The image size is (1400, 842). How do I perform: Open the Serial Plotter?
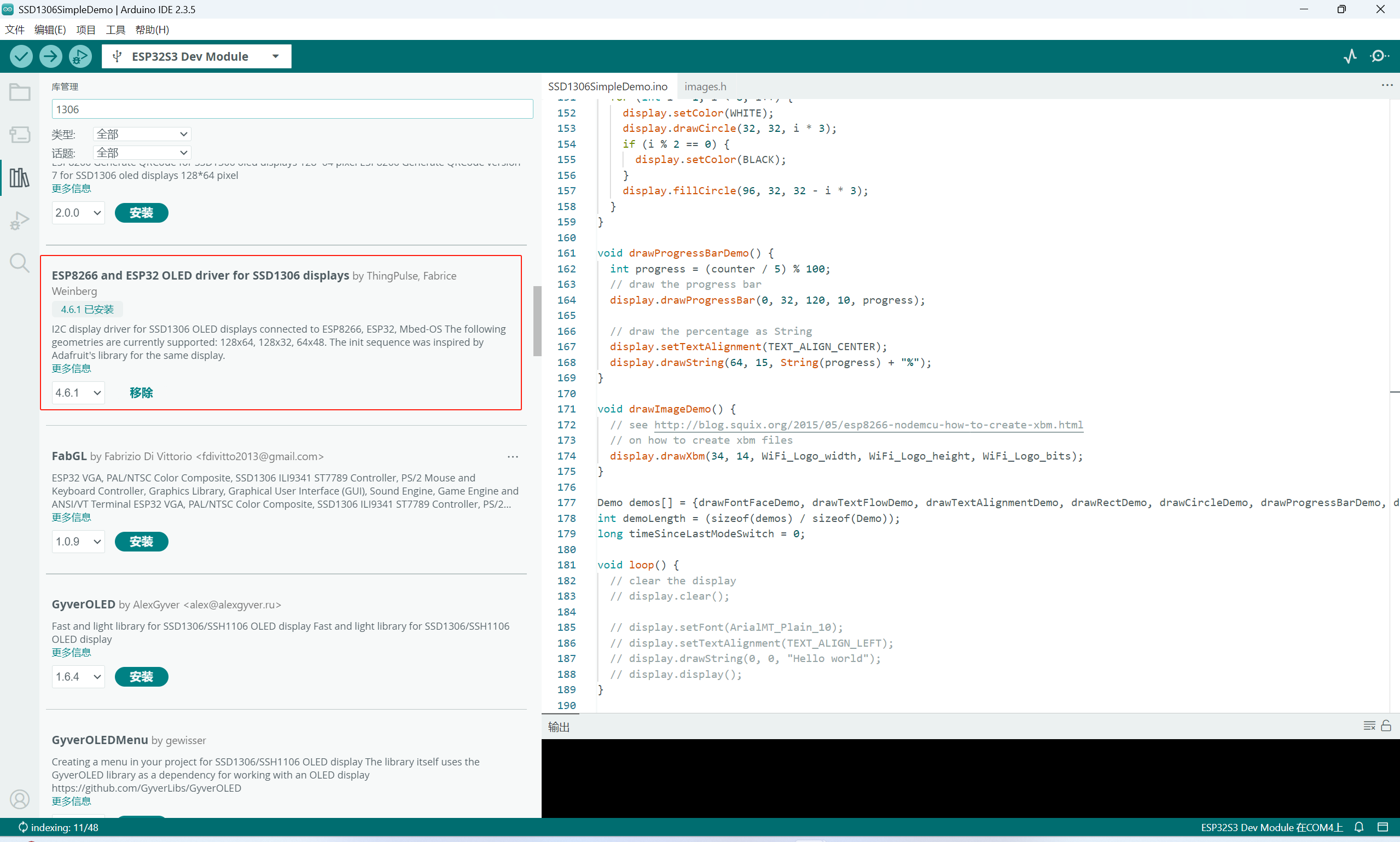[1350, 56]
